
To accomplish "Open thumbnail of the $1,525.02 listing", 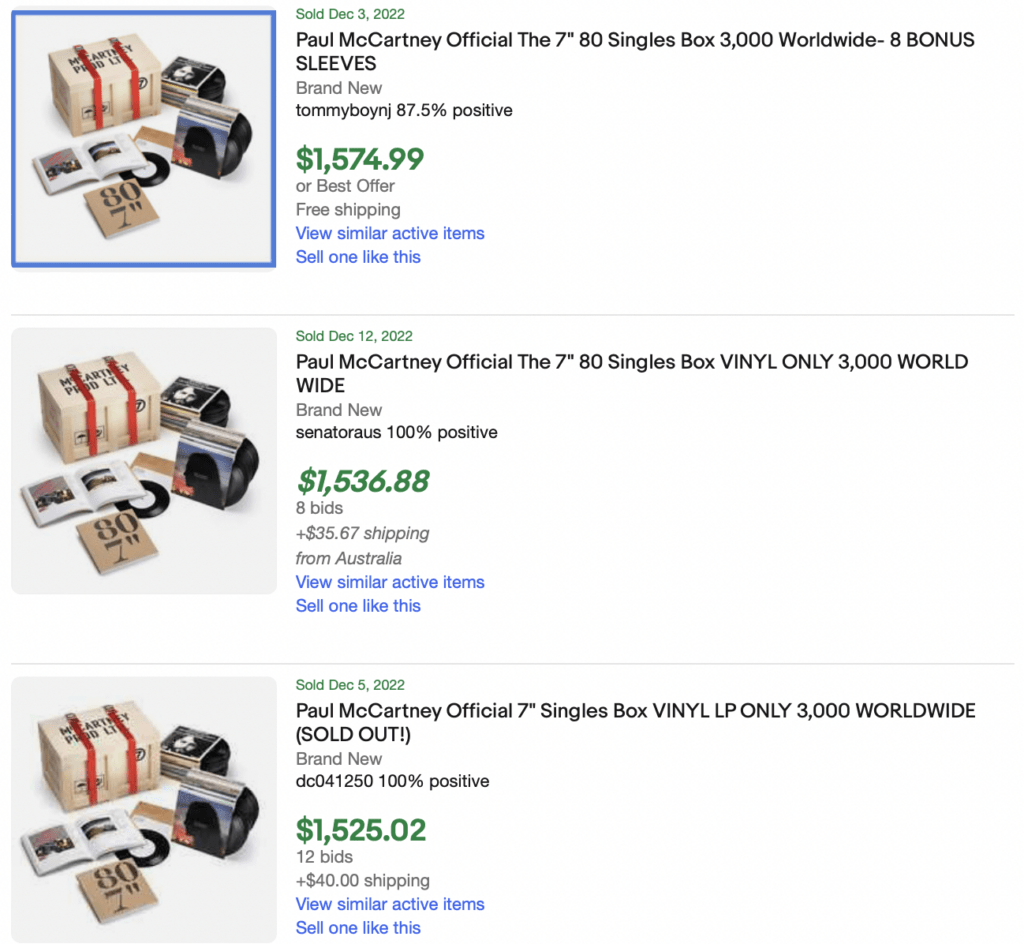I will pyautogui.click(x=143, y=809).
